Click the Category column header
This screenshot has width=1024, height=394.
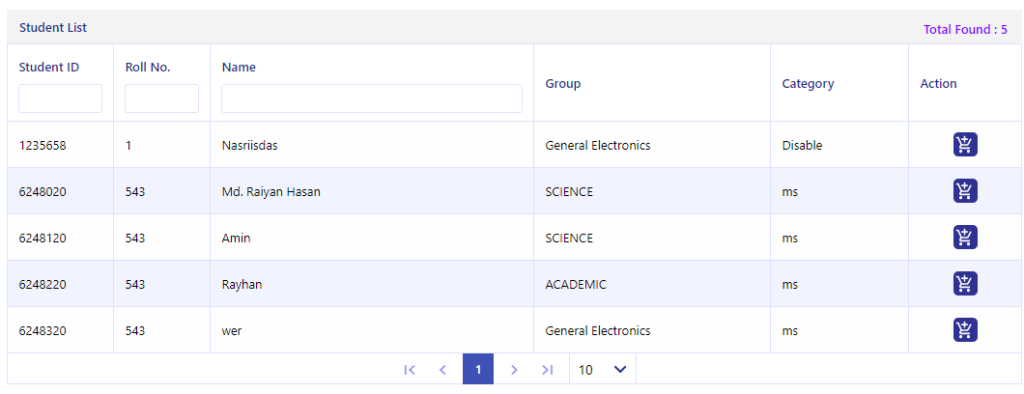click(808, 84)
